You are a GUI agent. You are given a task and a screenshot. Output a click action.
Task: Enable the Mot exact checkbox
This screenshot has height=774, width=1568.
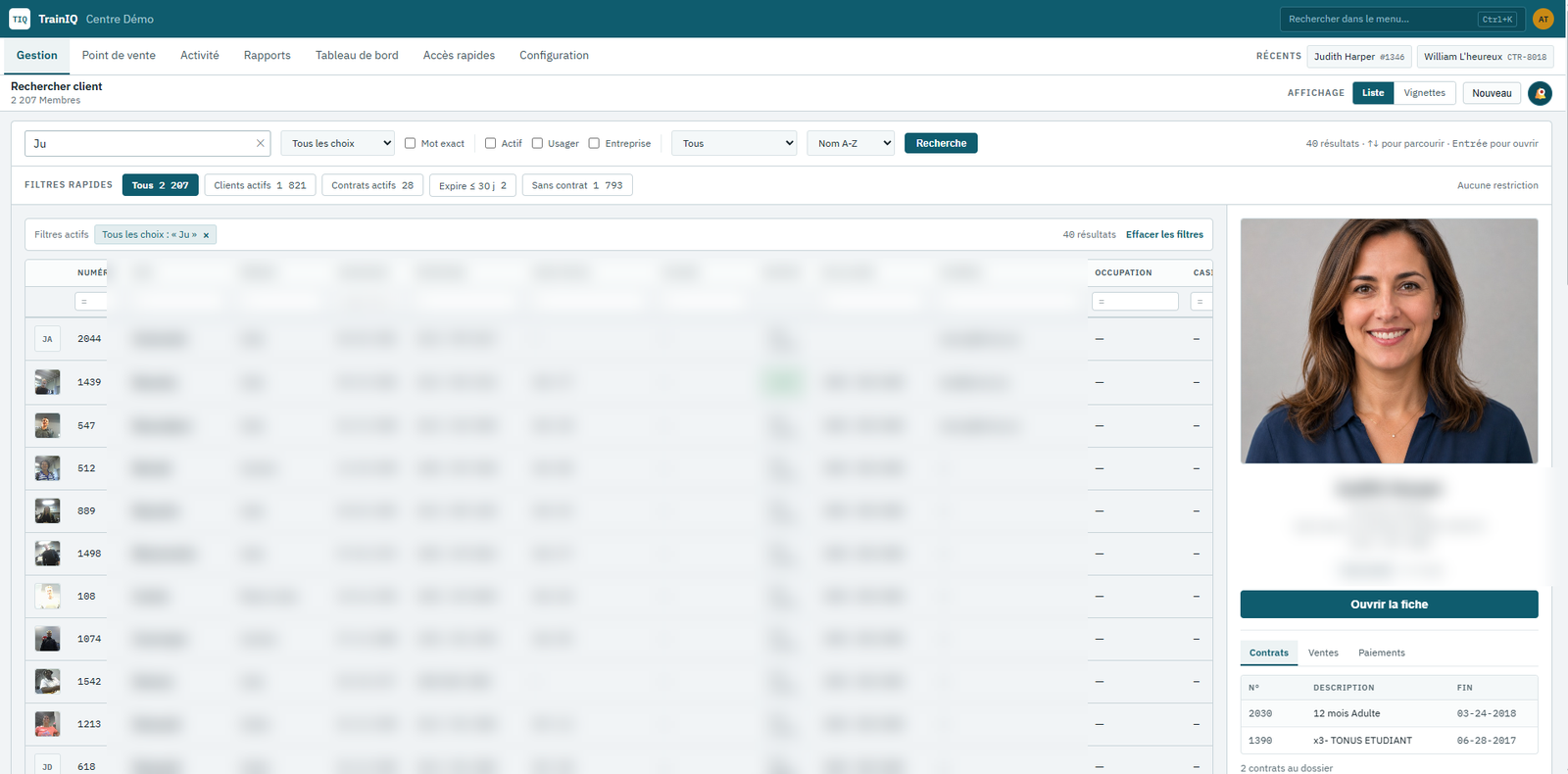[x=411, y=143]
